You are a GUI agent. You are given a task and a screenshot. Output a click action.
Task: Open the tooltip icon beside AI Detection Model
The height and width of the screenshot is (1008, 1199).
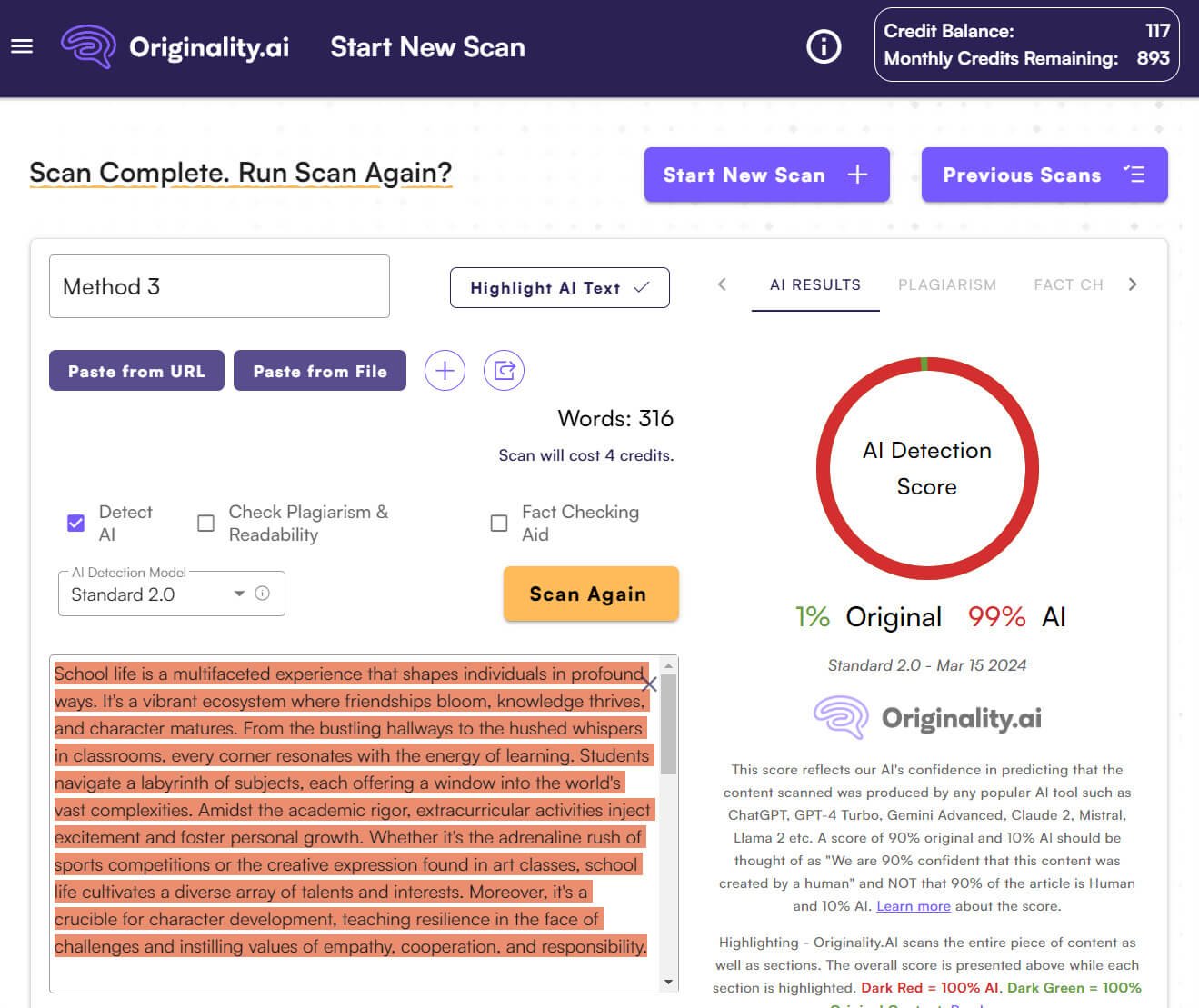pos(263,593)
